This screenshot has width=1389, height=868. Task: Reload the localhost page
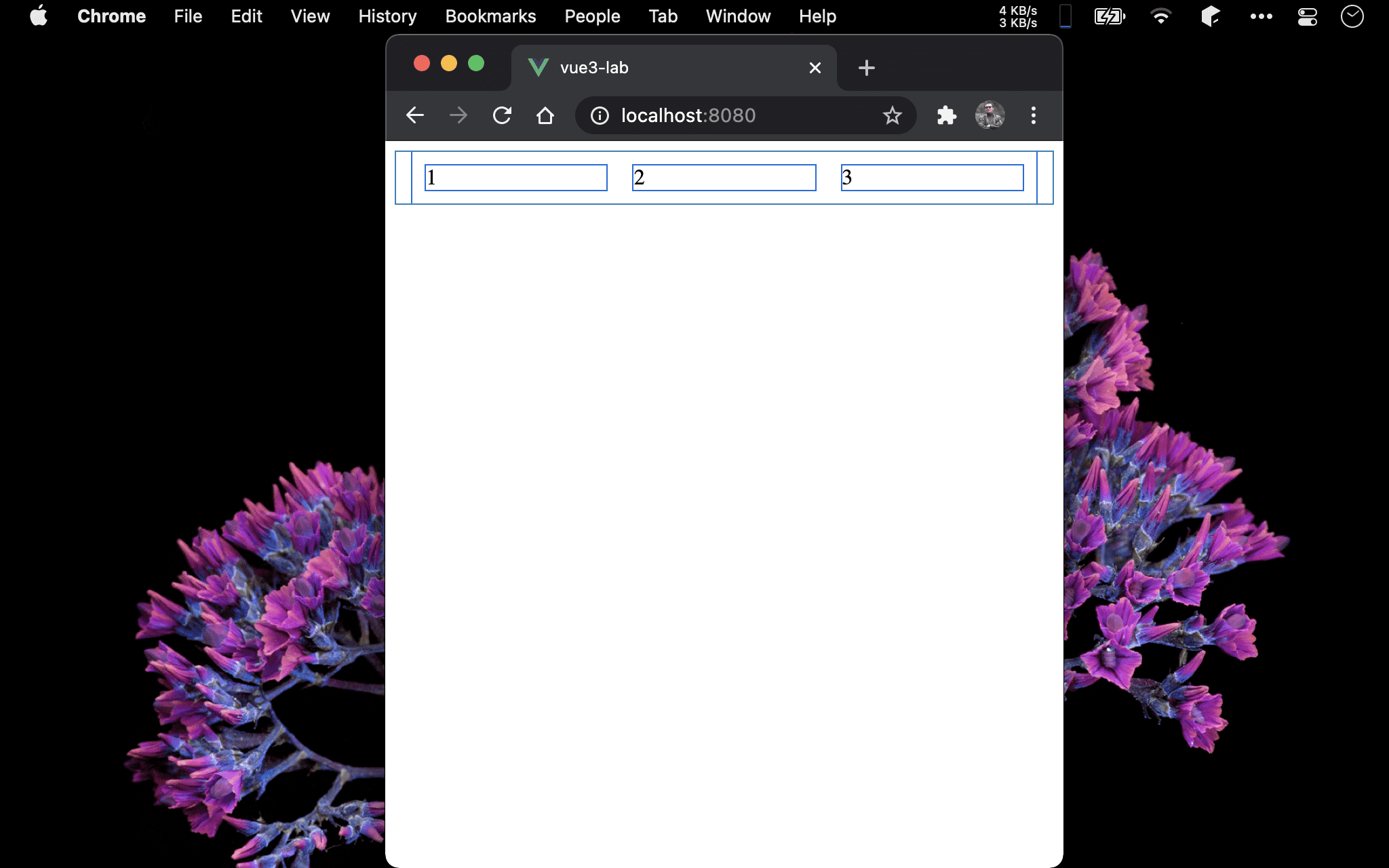[x=502, y=115]
